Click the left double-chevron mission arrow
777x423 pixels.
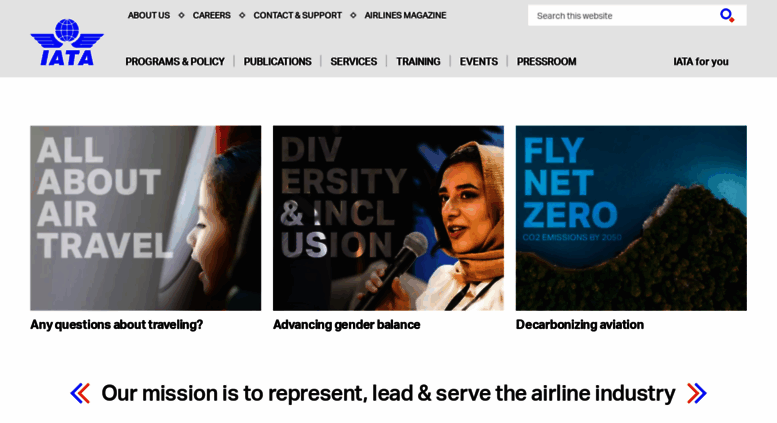coord(80,393)
